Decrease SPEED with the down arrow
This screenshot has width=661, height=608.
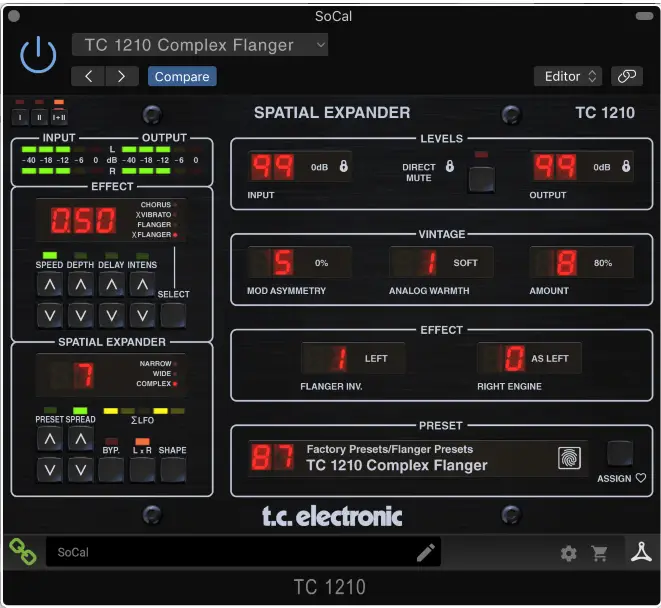point(50,315)
